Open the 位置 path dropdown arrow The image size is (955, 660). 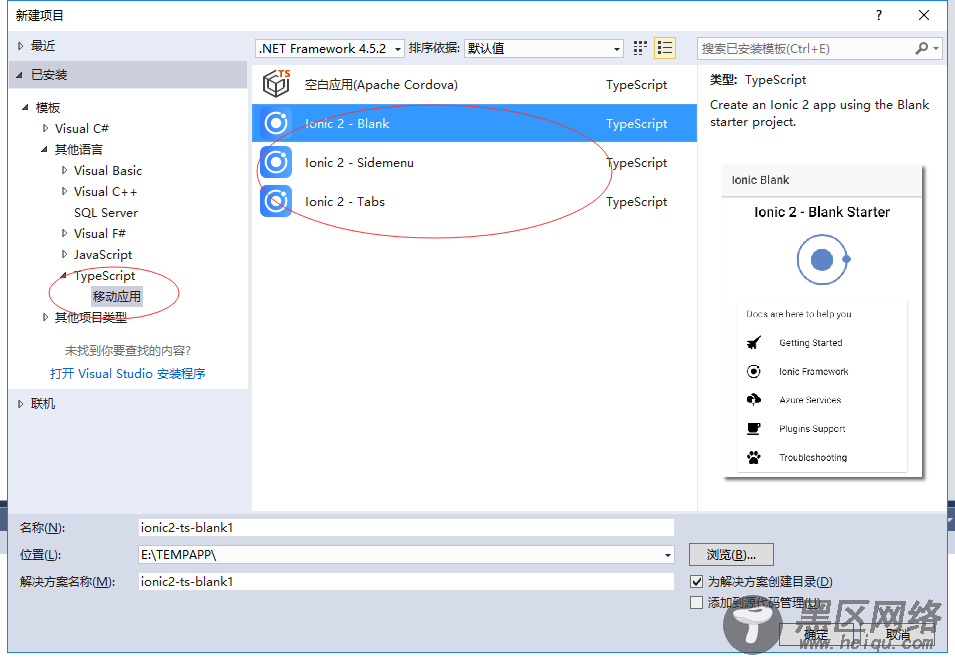coord(668,555)
